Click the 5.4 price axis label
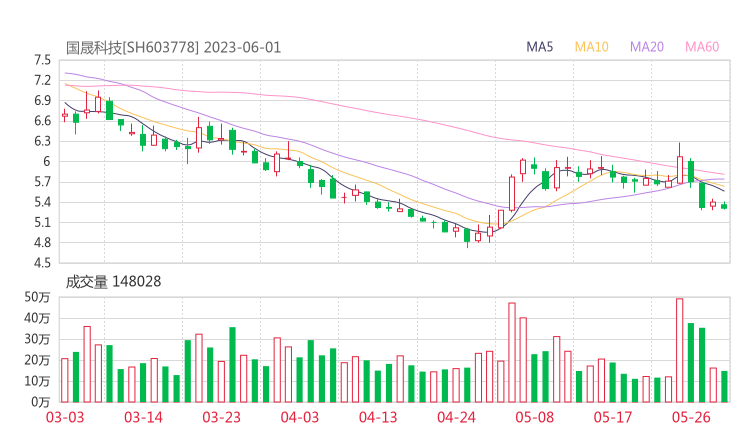 [42, 203]
